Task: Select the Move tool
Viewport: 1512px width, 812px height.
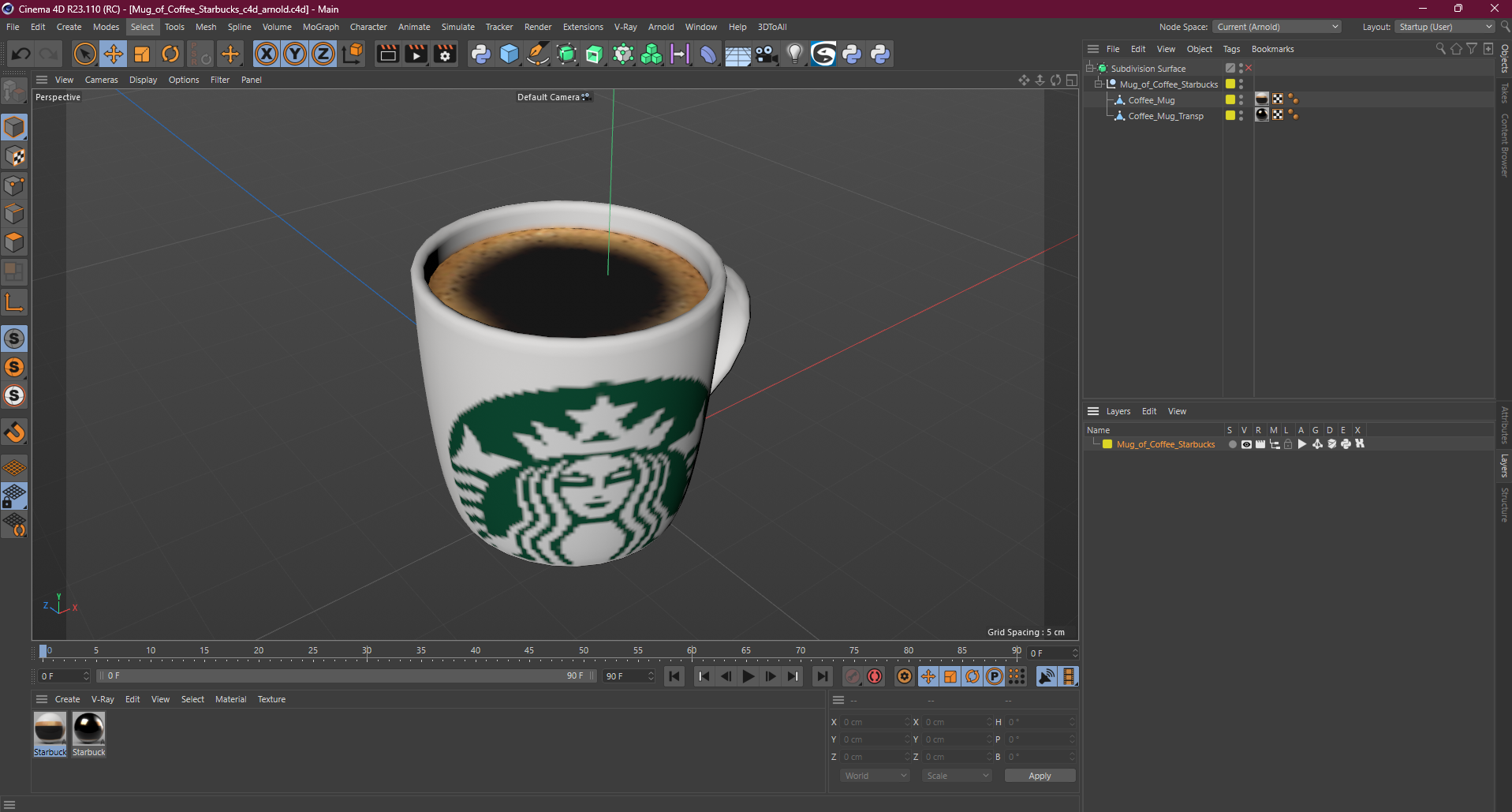Action: coord(114,54)
